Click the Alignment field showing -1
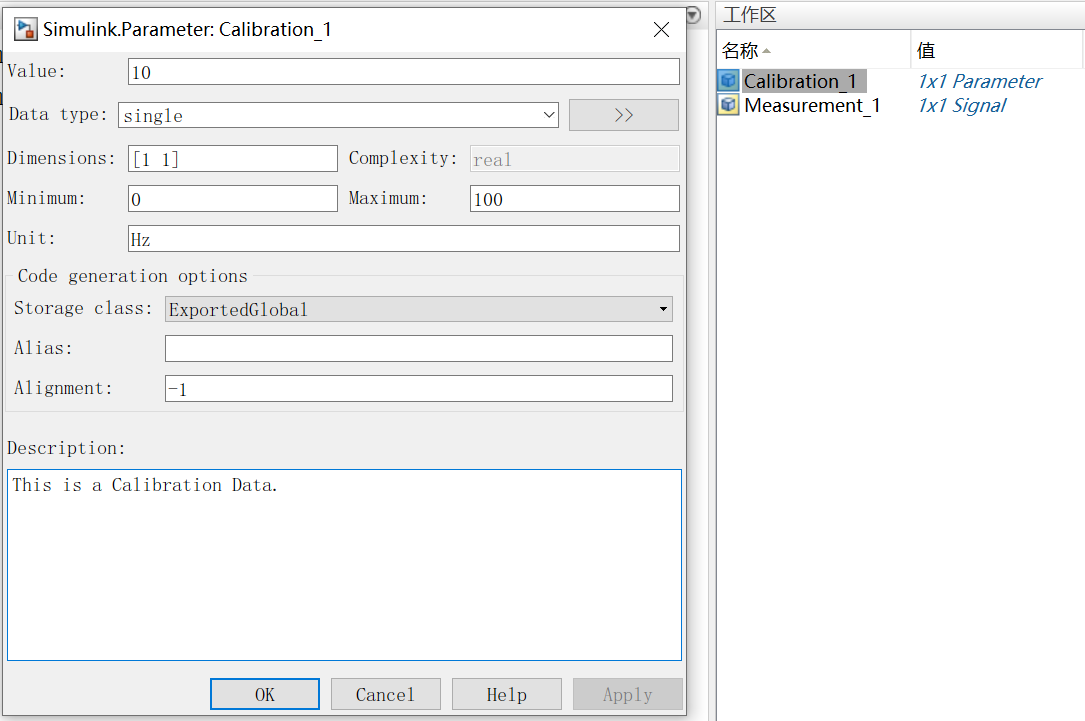 pos(419,388)
